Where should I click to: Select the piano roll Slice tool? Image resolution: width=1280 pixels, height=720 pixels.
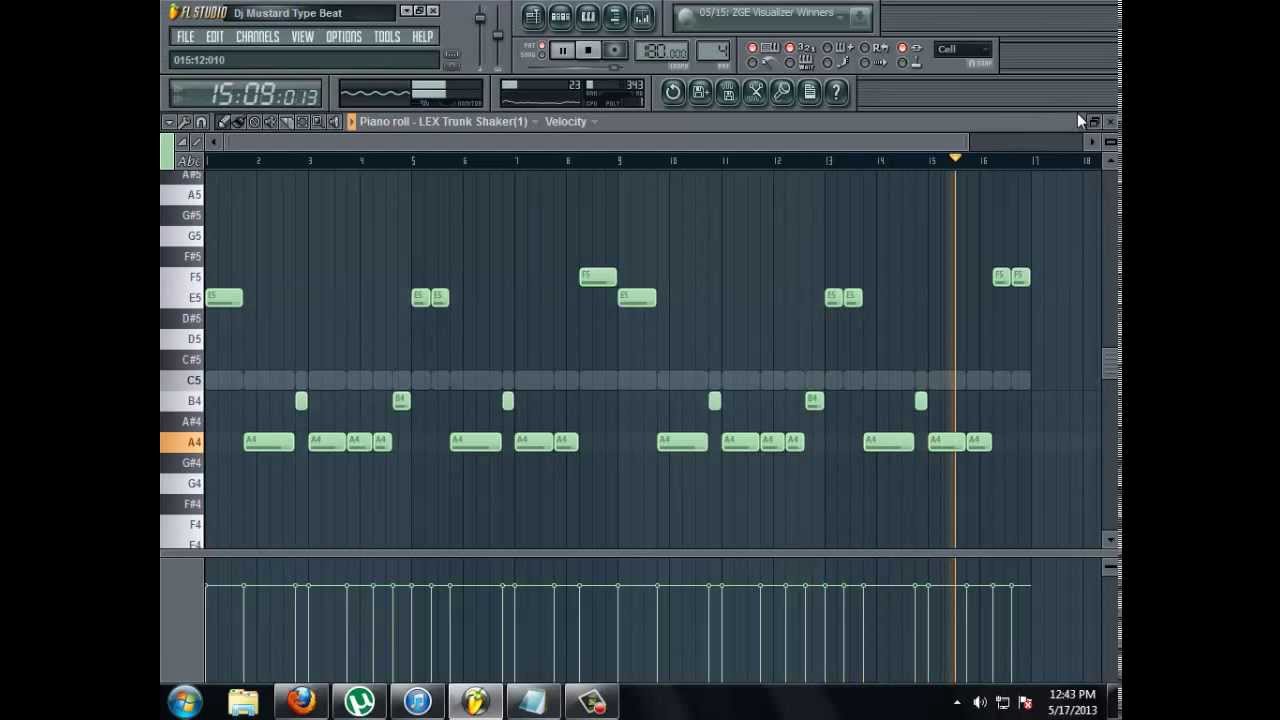coord(286,122)
